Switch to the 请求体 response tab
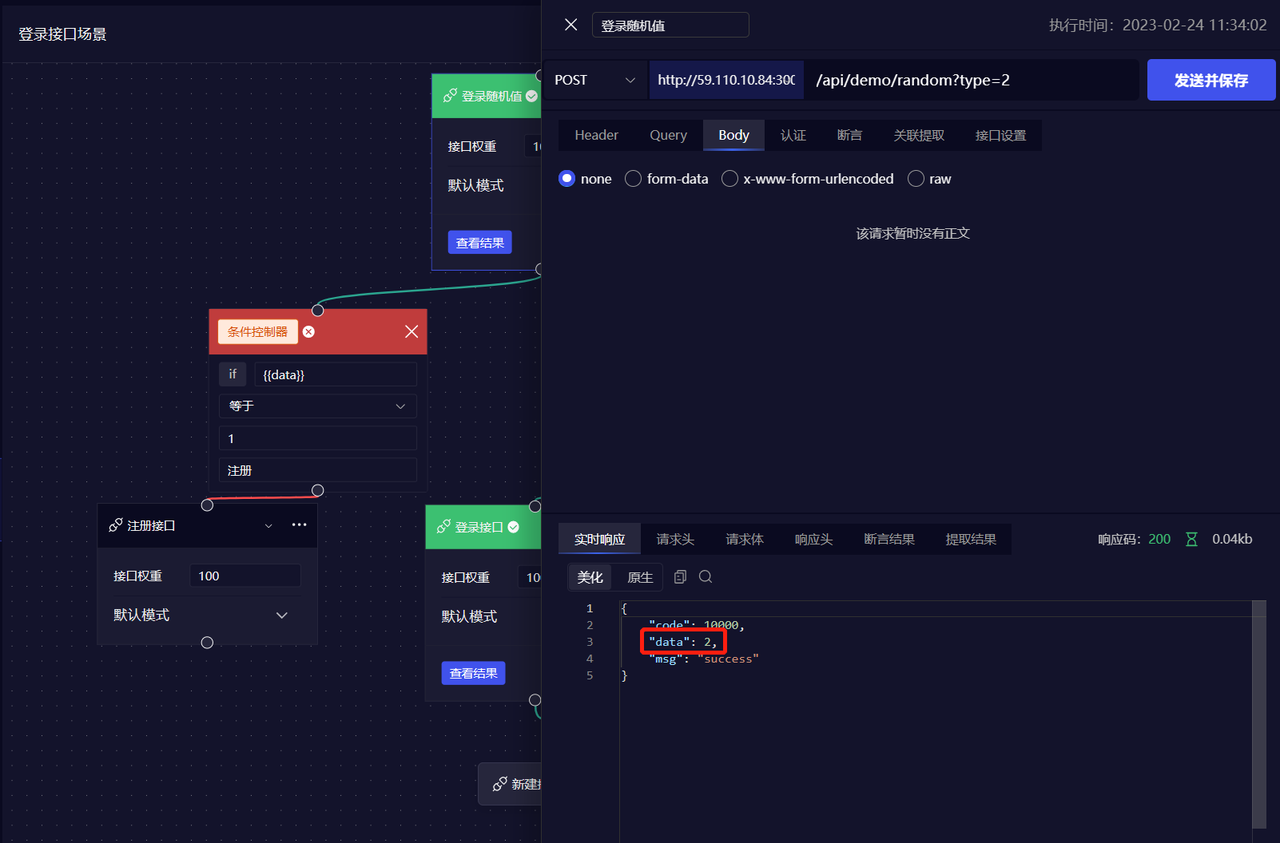The image size is (1280, 843). click(x=744, y=539)
